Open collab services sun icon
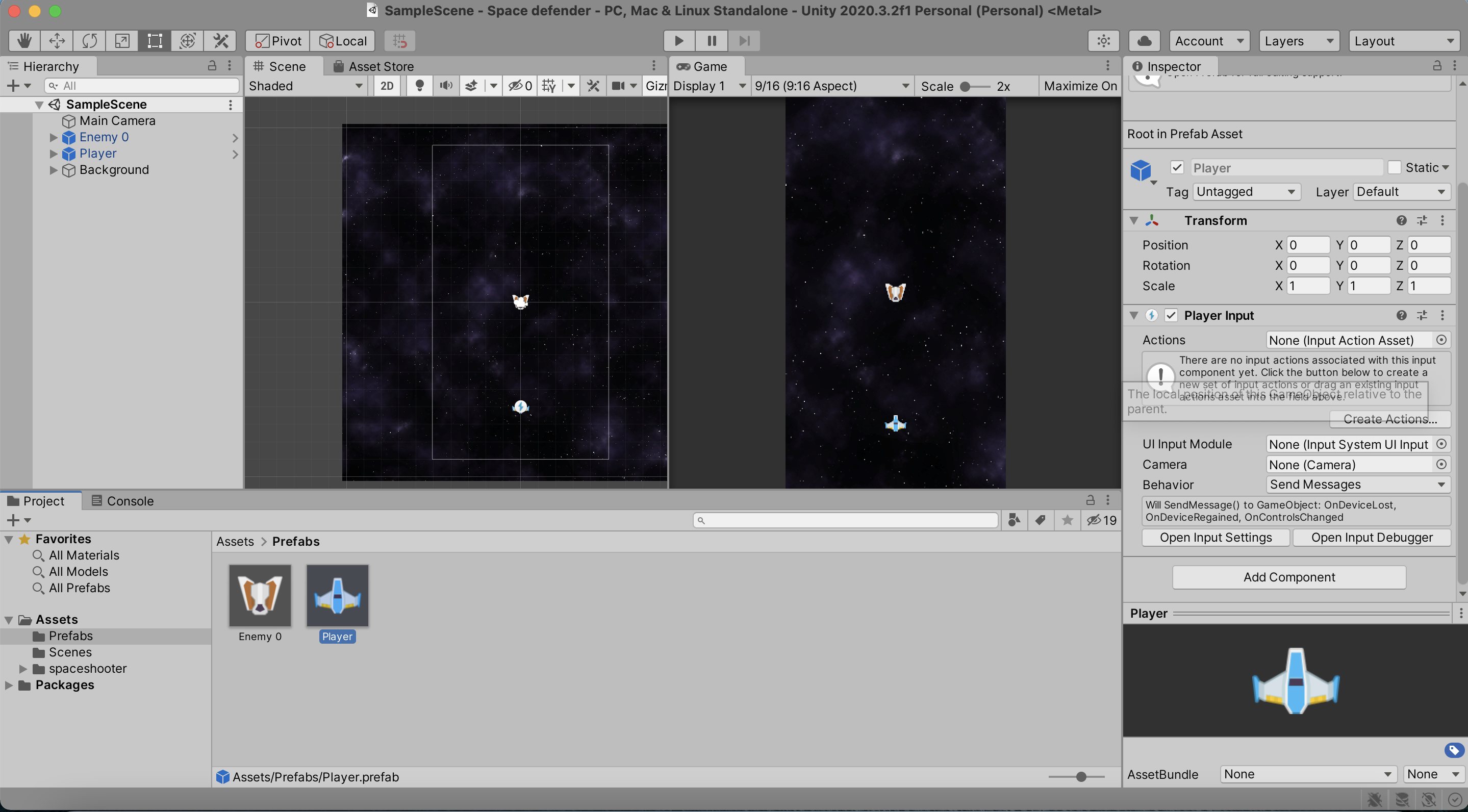This screenshot has height=812, width=1468. [1104, 41]
